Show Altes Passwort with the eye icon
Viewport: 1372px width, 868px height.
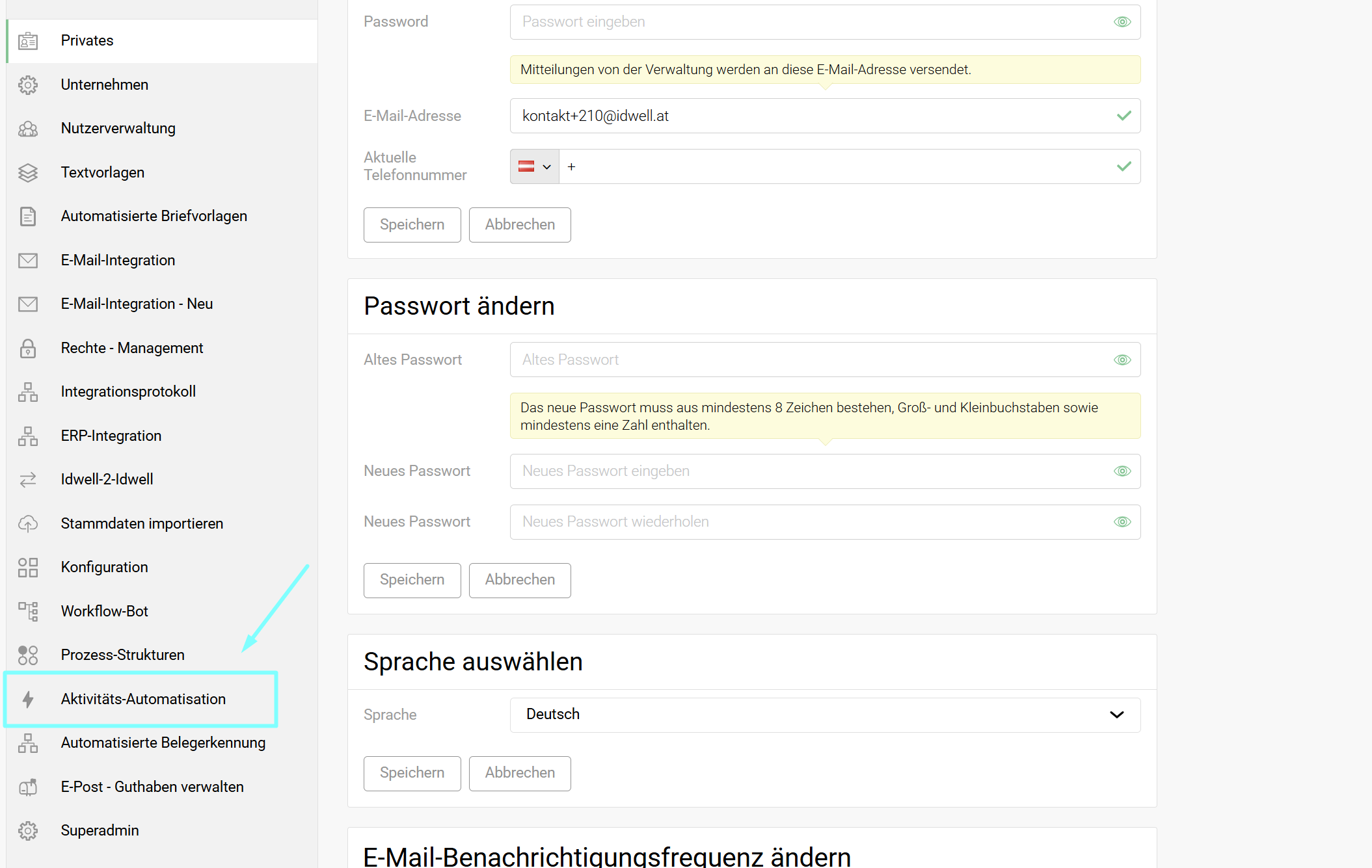(x=1122, y=360)
